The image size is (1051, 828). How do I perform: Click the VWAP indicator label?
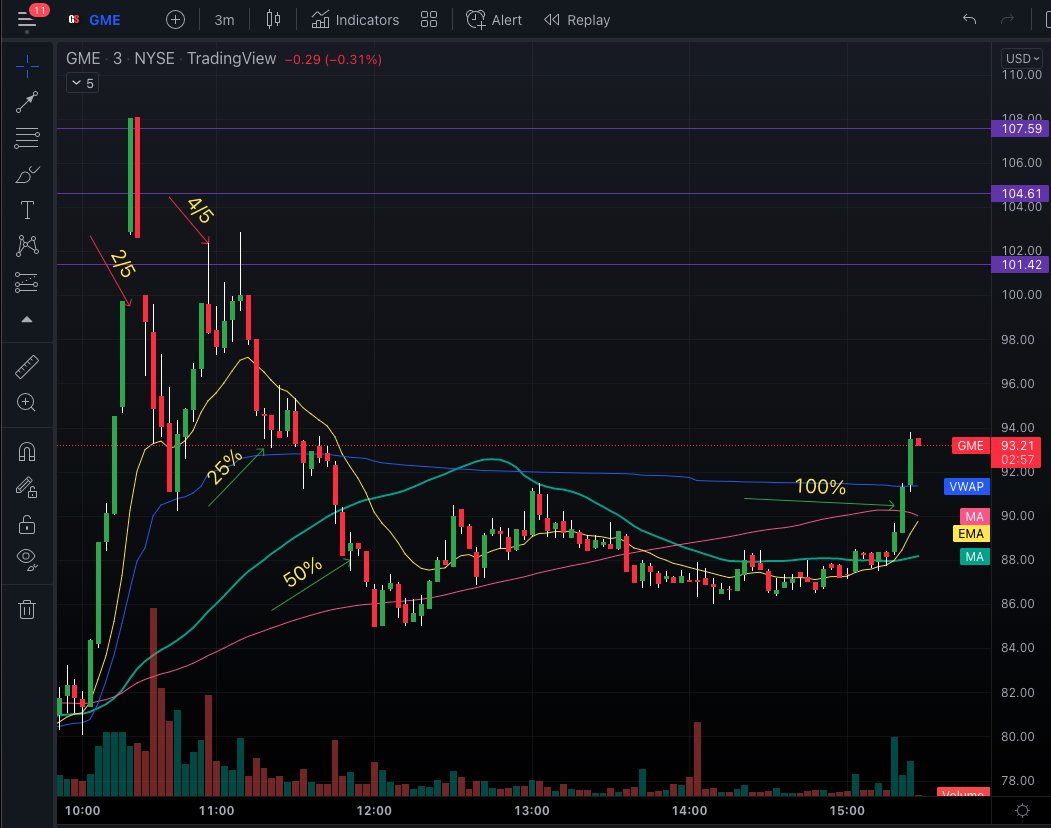[967, 487]
